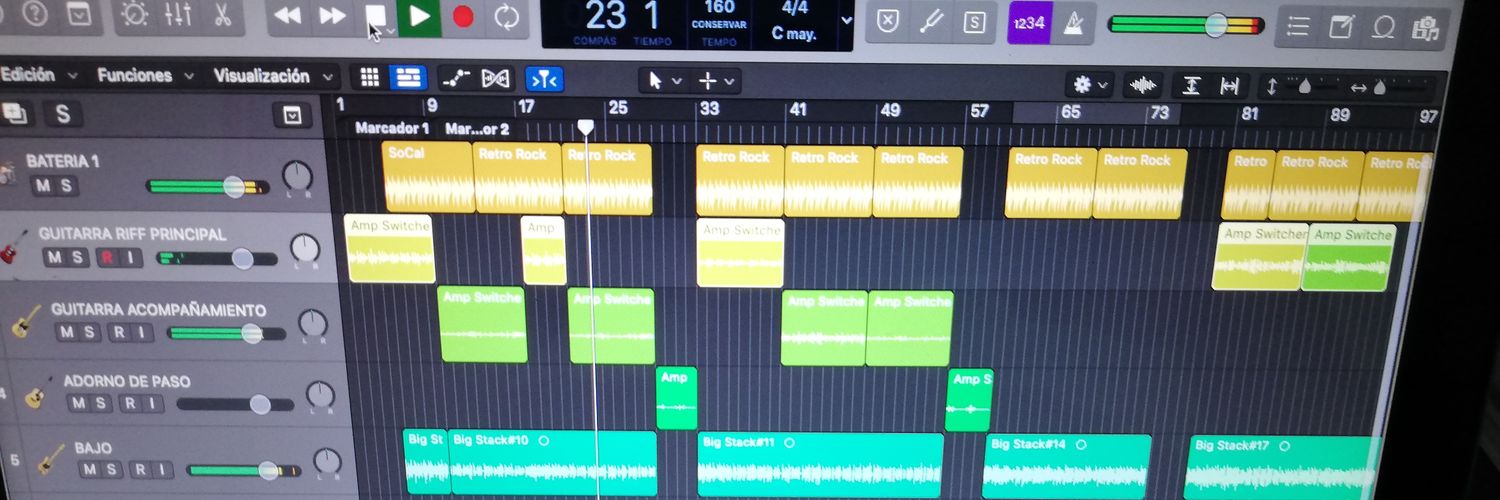
Task: Switch to grid view icon
Action: click(369, 77)
